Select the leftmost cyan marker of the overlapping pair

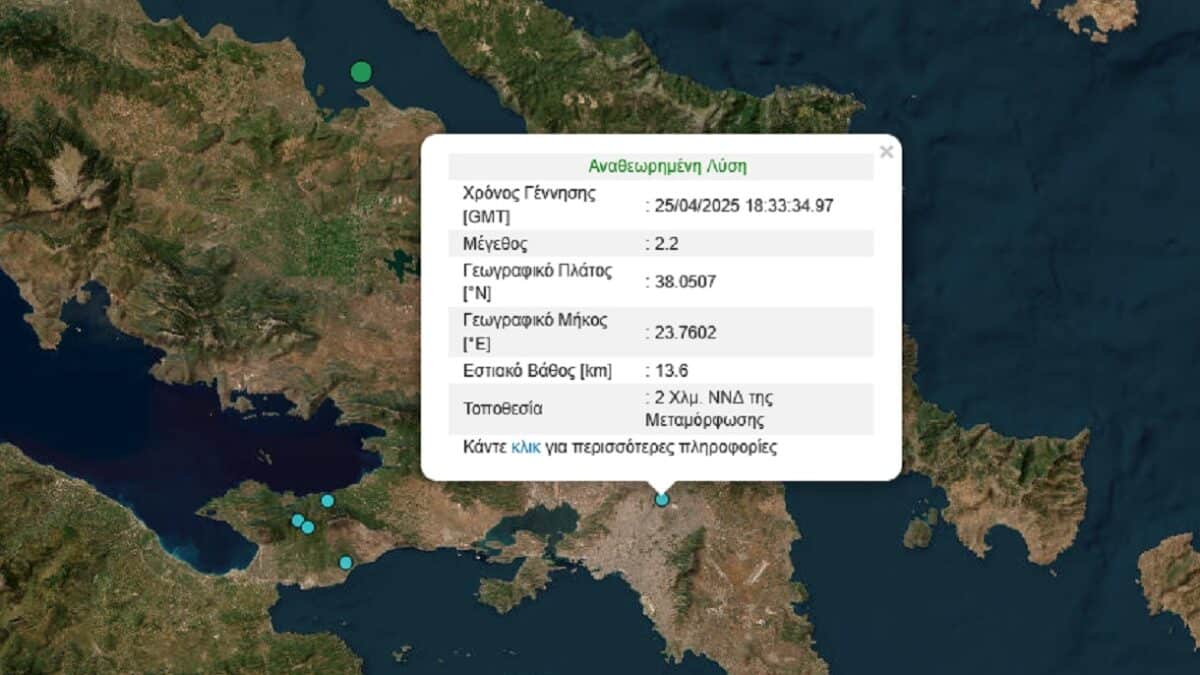[x=297, y=520]
